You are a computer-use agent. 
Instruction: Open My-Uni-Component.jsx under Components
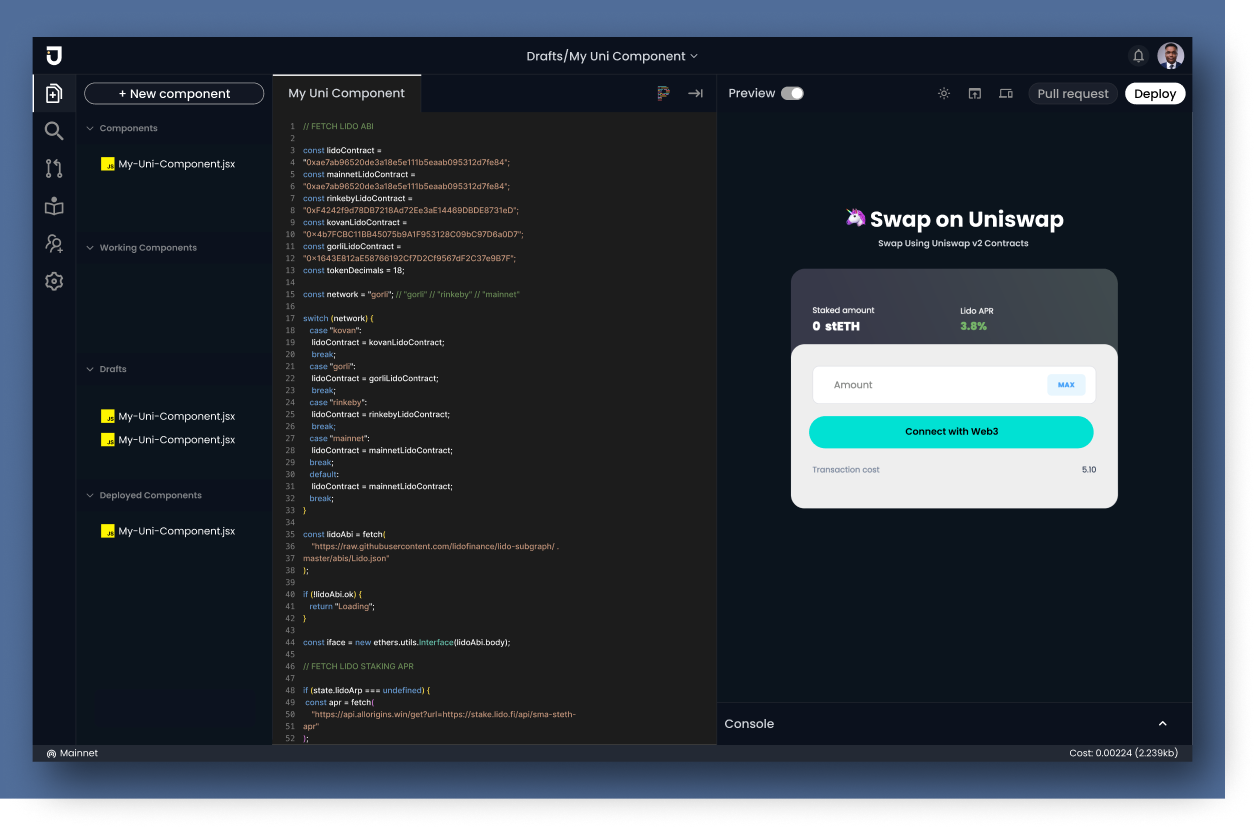pyautogui.click(x=169, y=164)
